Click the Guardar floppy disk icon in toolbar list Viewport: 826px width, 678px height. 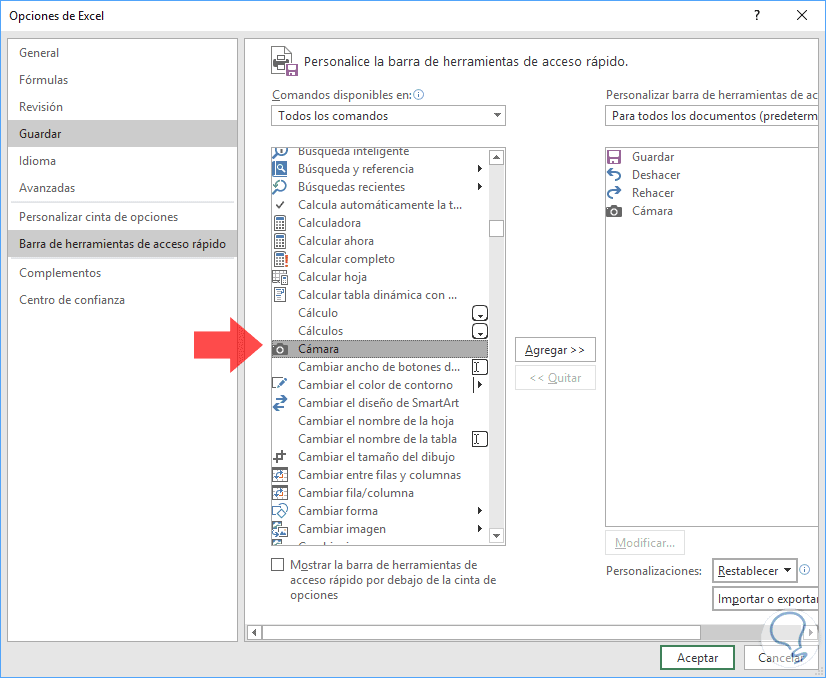(x=614, y=157)
